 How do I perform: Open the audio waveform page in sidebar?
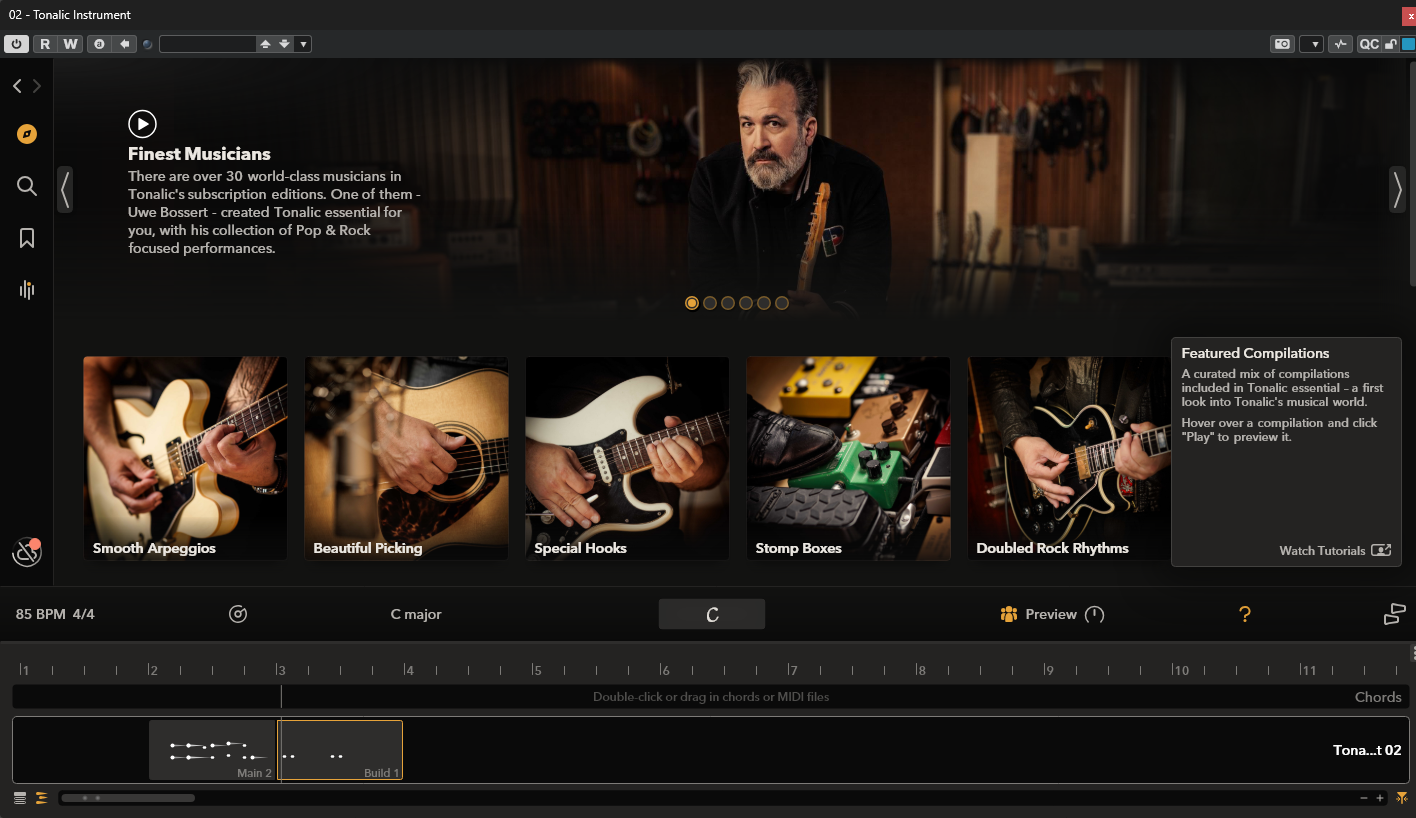(27, 290)
